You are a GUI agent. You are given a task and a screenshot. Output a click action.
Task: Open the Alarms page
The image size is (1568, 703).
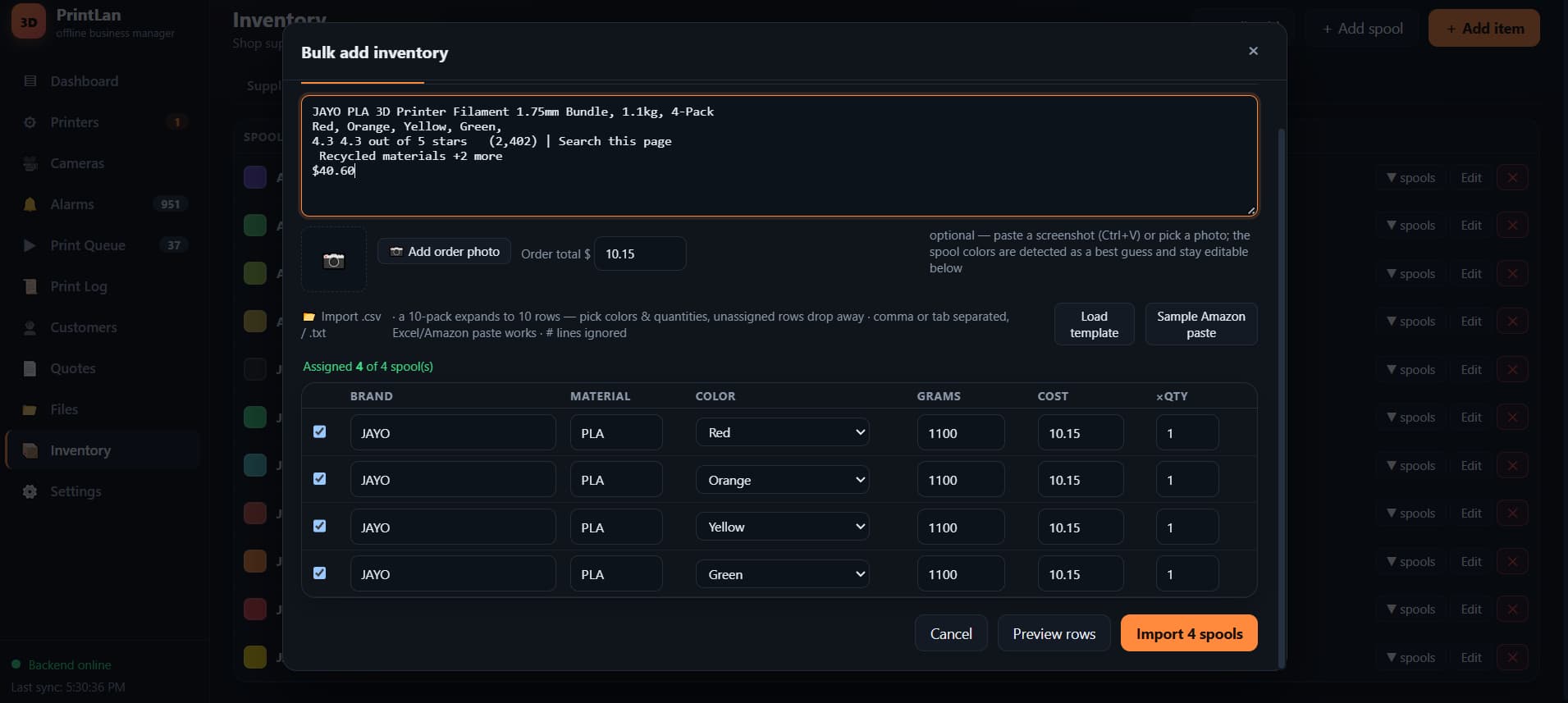coord(103,204)
